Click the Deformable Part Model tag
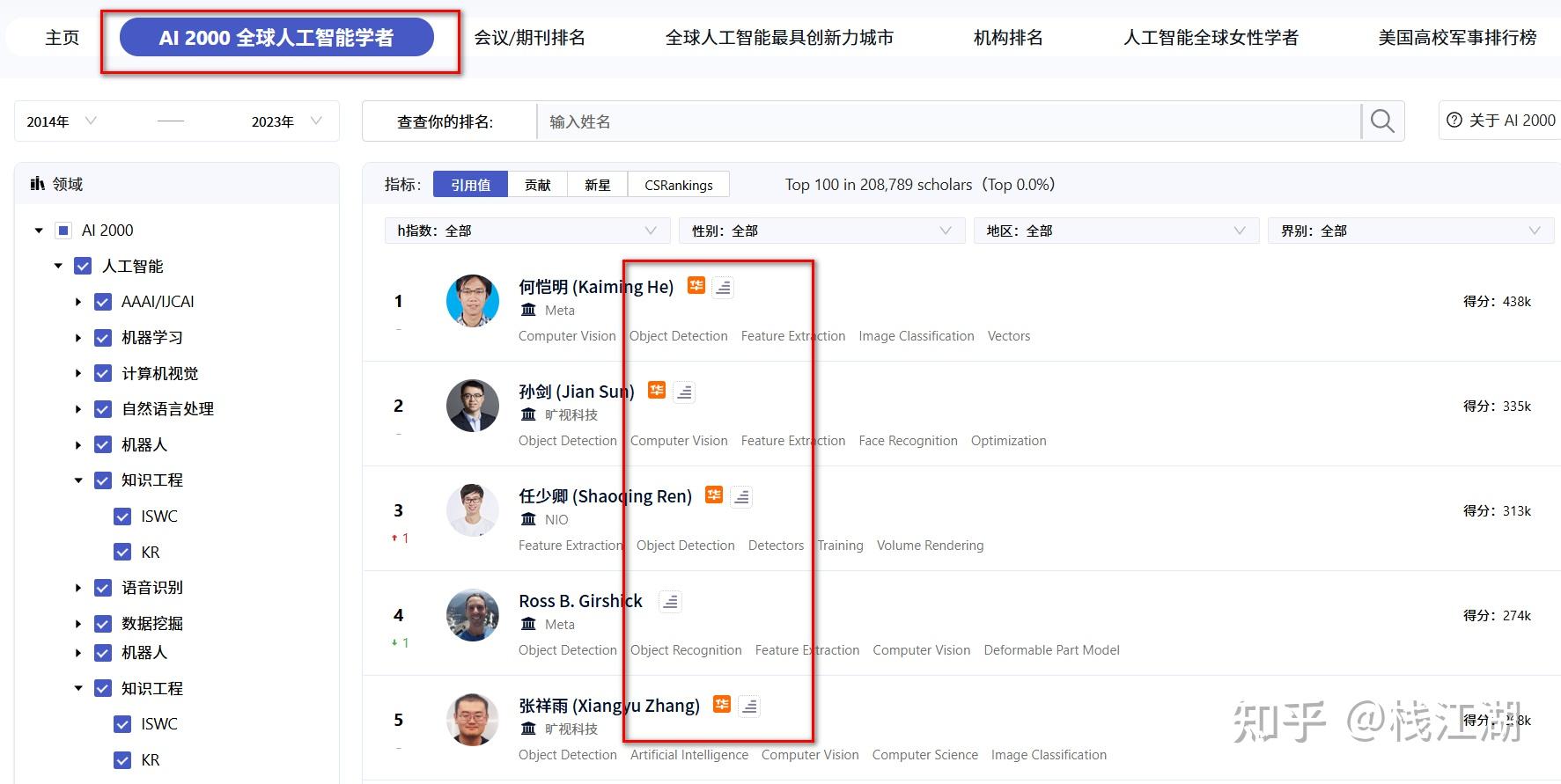 click(x=1052, y=650)
